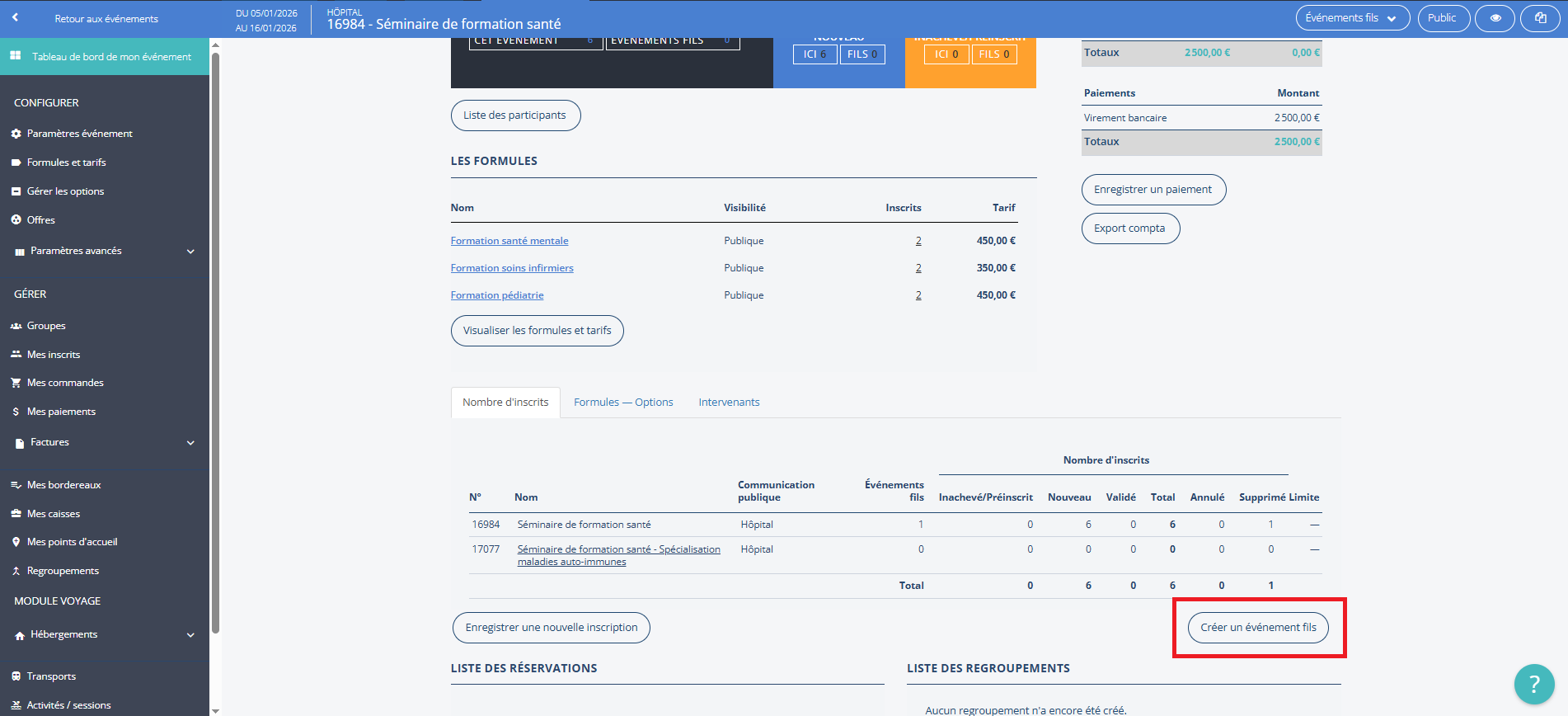Switch to the Intervenants tab
Viewport: 1568px width, 716px height.
click(729, 403)
